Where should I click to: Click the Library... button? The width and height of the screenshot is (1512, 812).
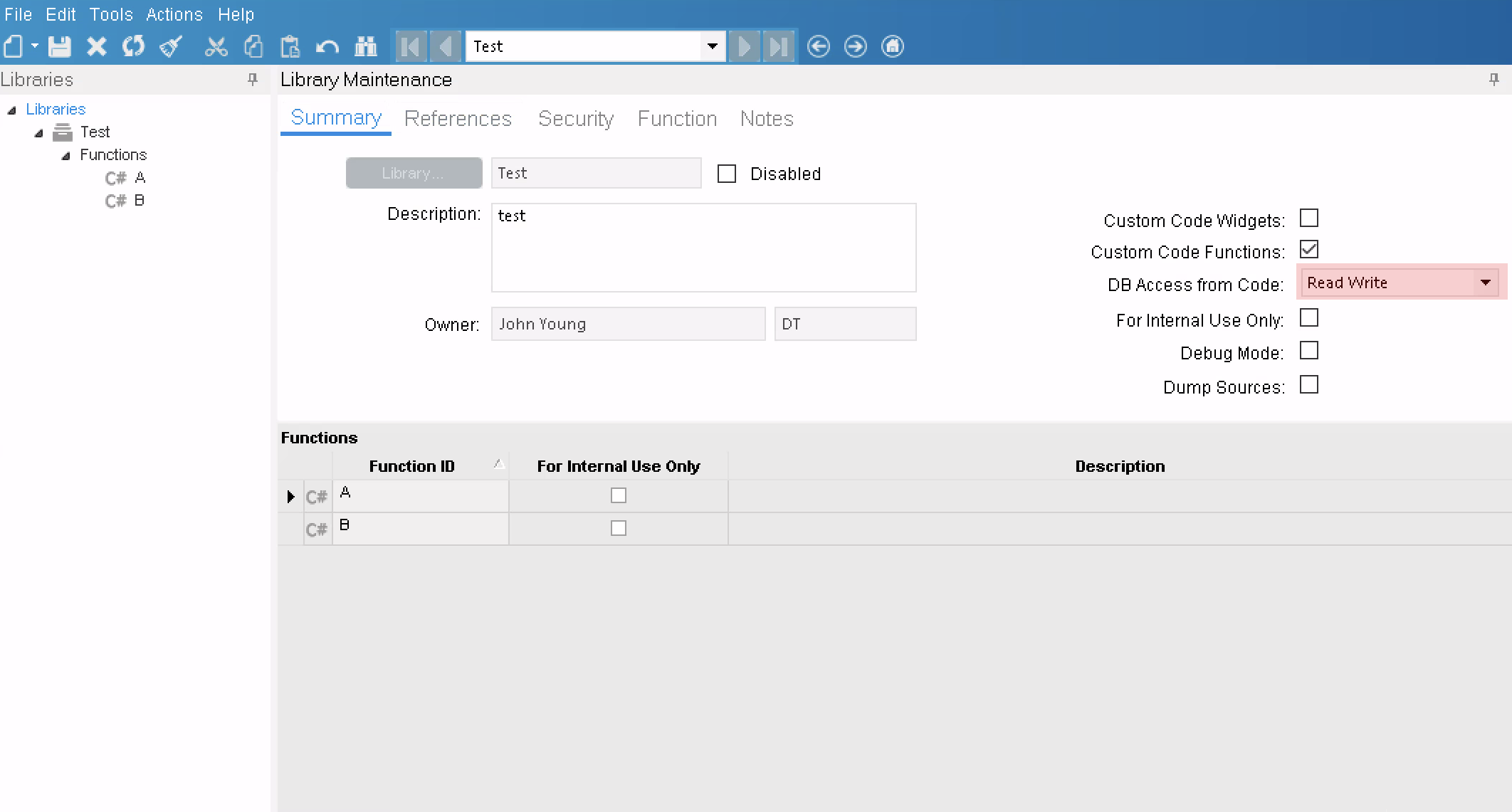pyautogui.click(x=414, y=174)
